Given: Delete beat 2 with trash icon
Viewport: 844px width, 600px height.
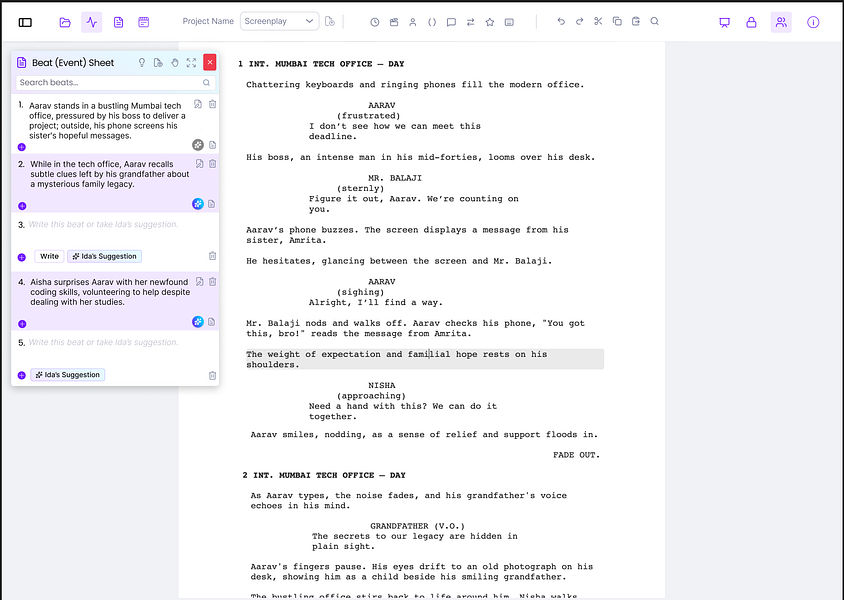Looking at the screenshot, I should tap(213, 164).
